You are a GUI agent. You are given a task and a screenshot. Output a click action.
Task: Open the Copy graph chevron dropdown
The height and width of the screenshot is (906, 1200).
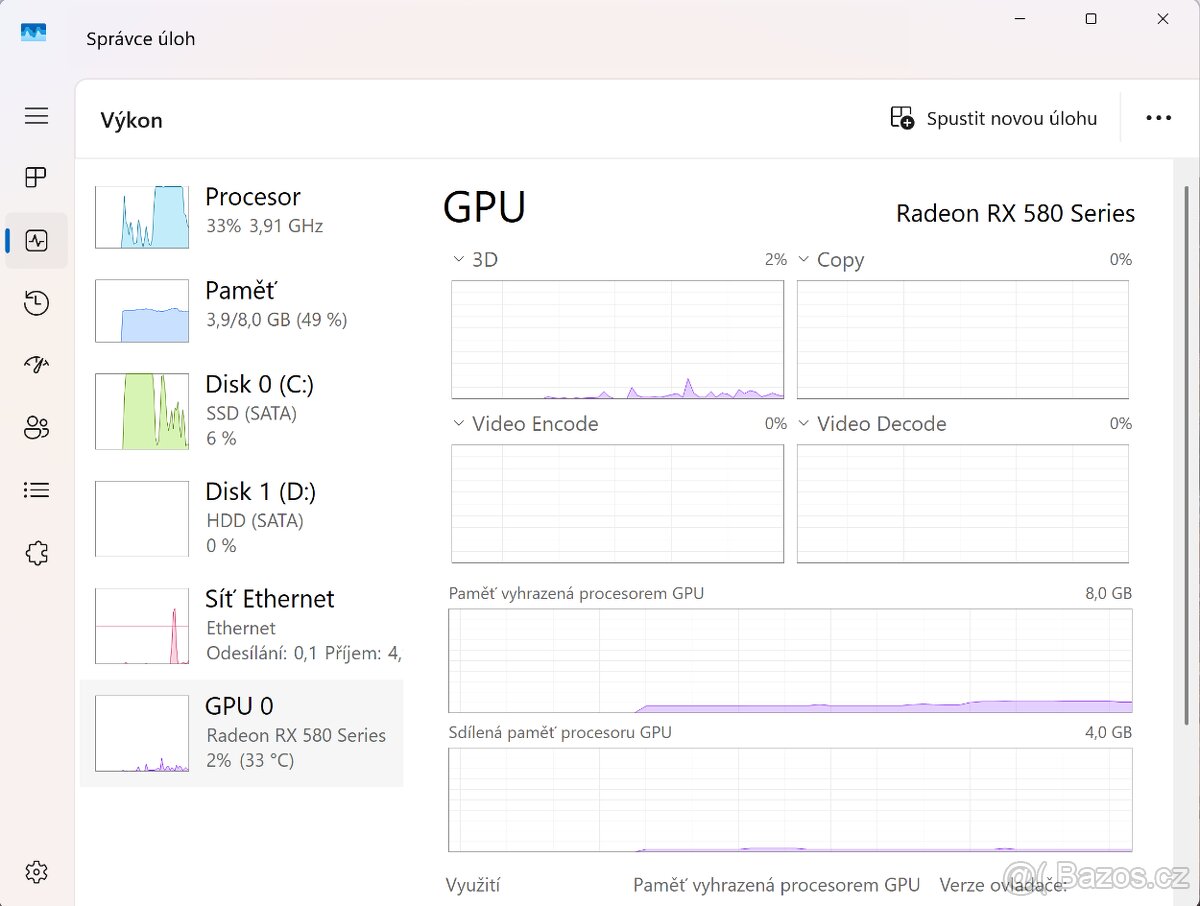click(804, 259)
